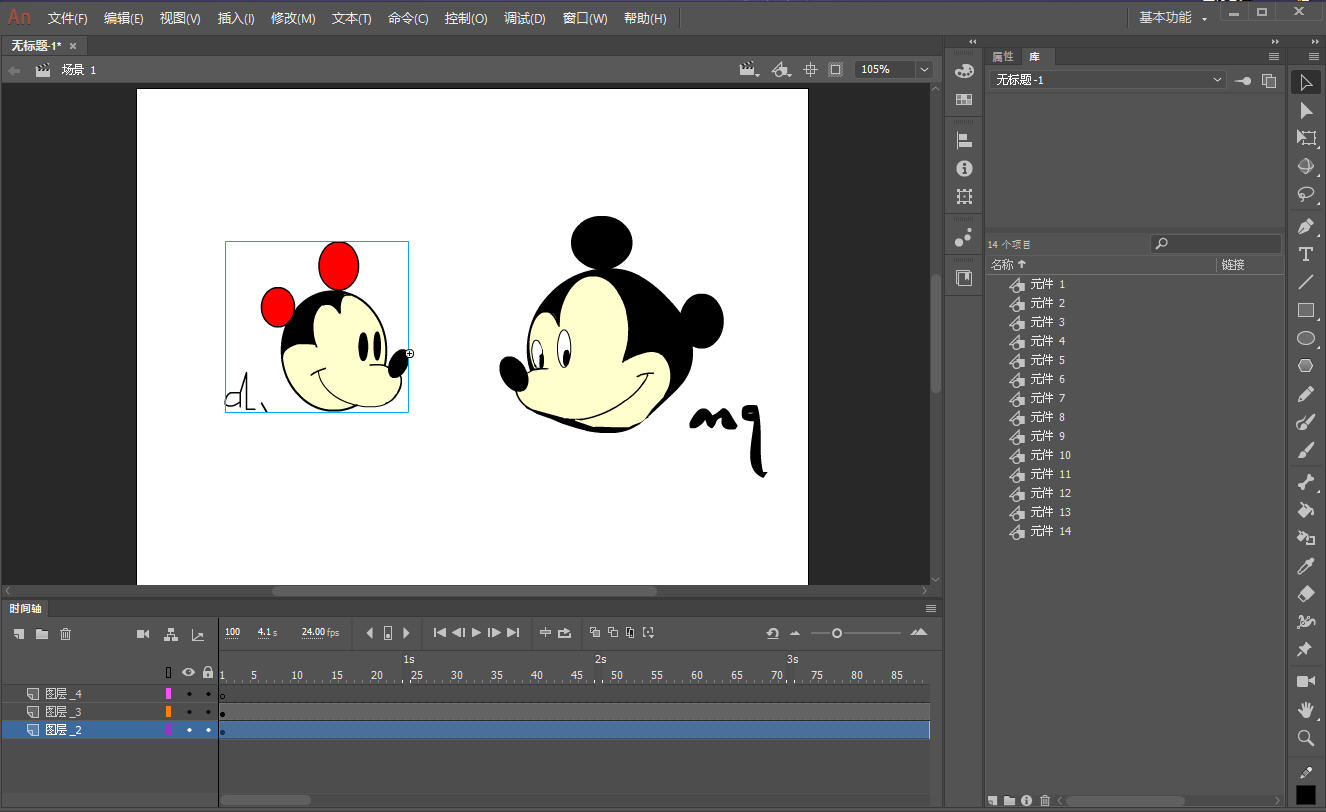Select the Eyedropper tool
Viewport: 1326px width, 812px height.
click(1306, 566)
